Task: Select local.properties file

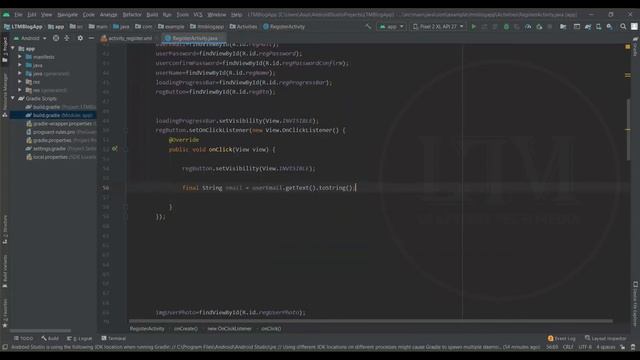Action: [x=60, y=157]
